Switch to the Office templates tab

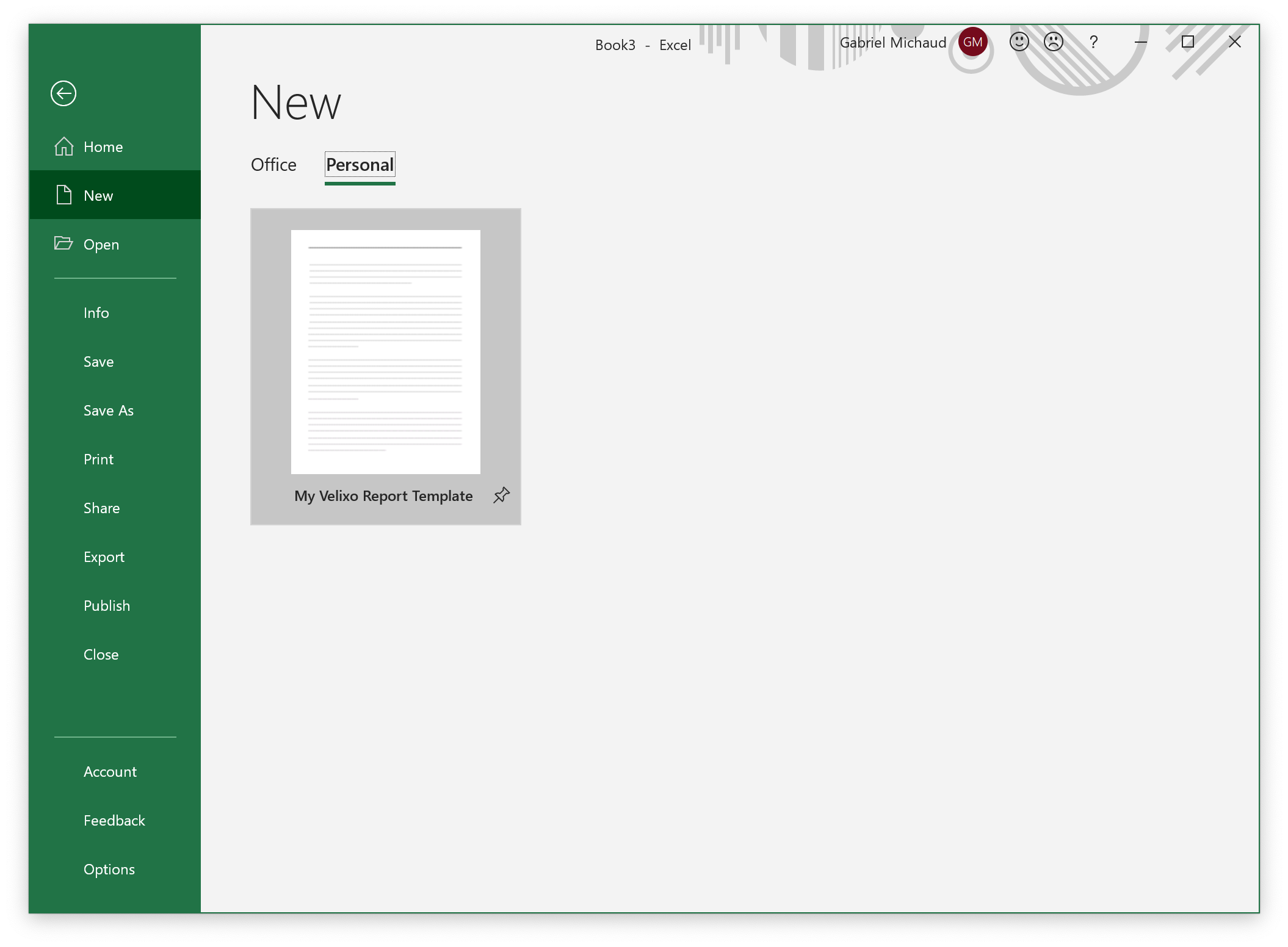point(273,165)
